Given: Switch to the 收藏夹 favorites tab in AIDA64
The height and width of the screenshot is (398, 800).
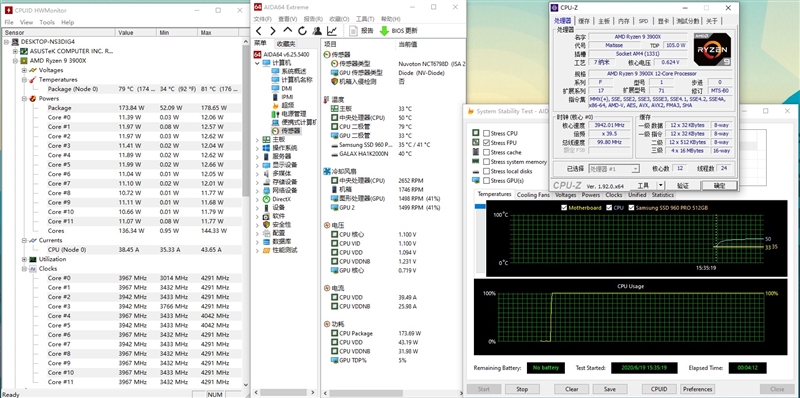Looking at the screenshot, I should (286, 43).
